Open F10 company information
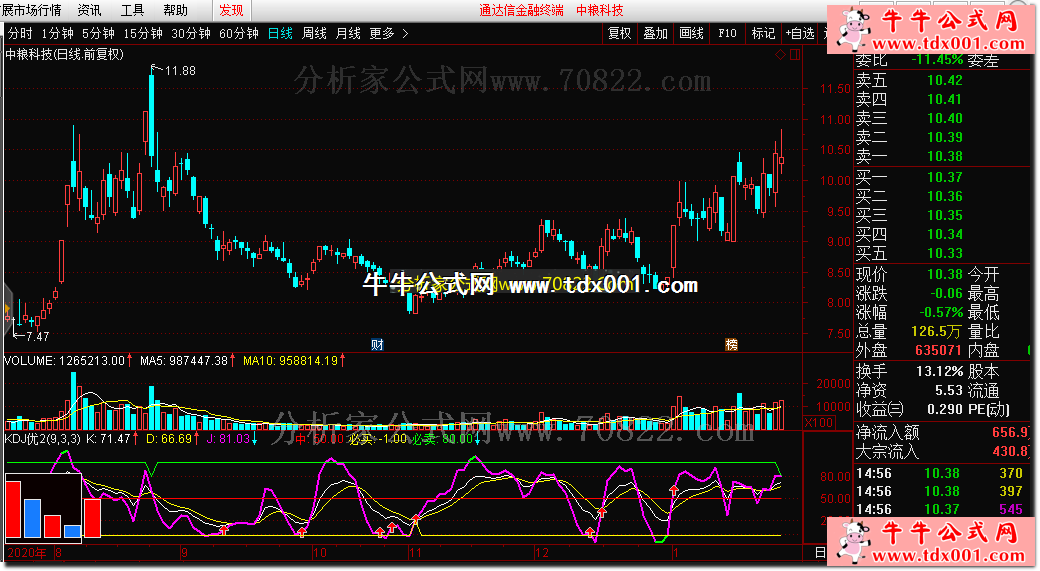Viewport: 1040px width, 571px height. click(x=727, y=33)
